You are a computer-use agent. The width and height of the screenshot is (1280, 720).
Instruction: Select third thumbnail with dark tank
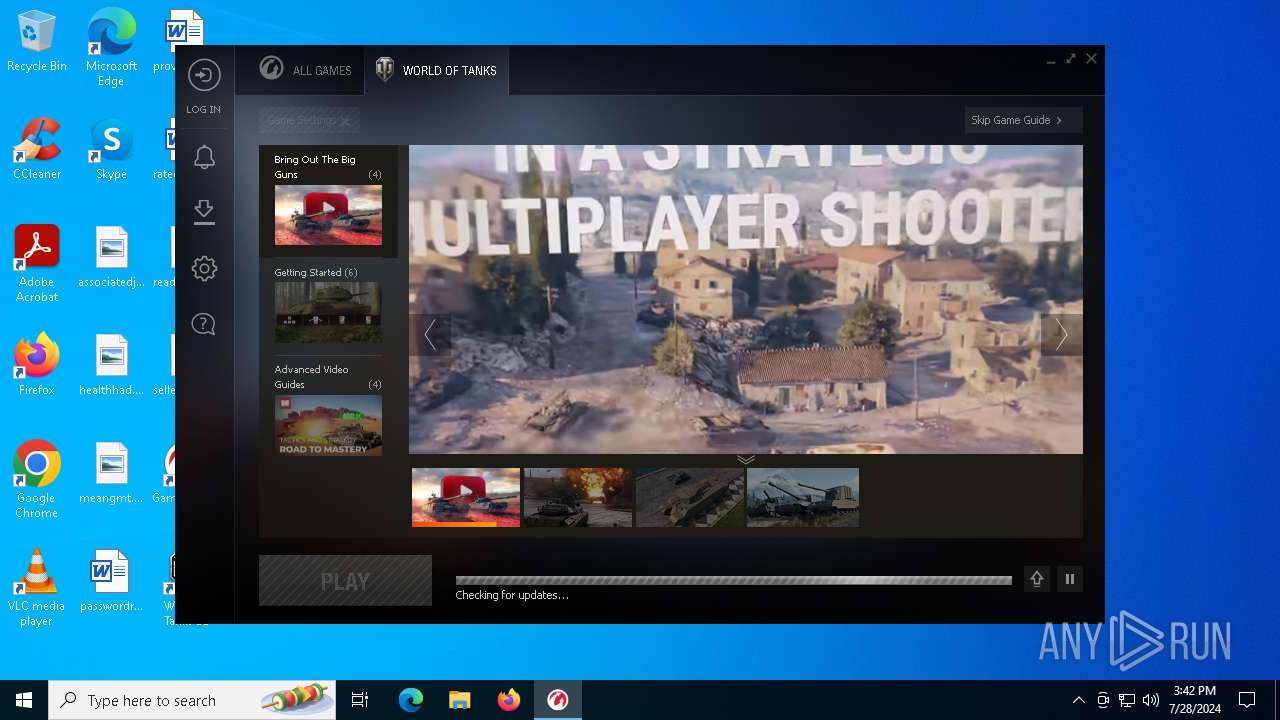coord(690,497)
